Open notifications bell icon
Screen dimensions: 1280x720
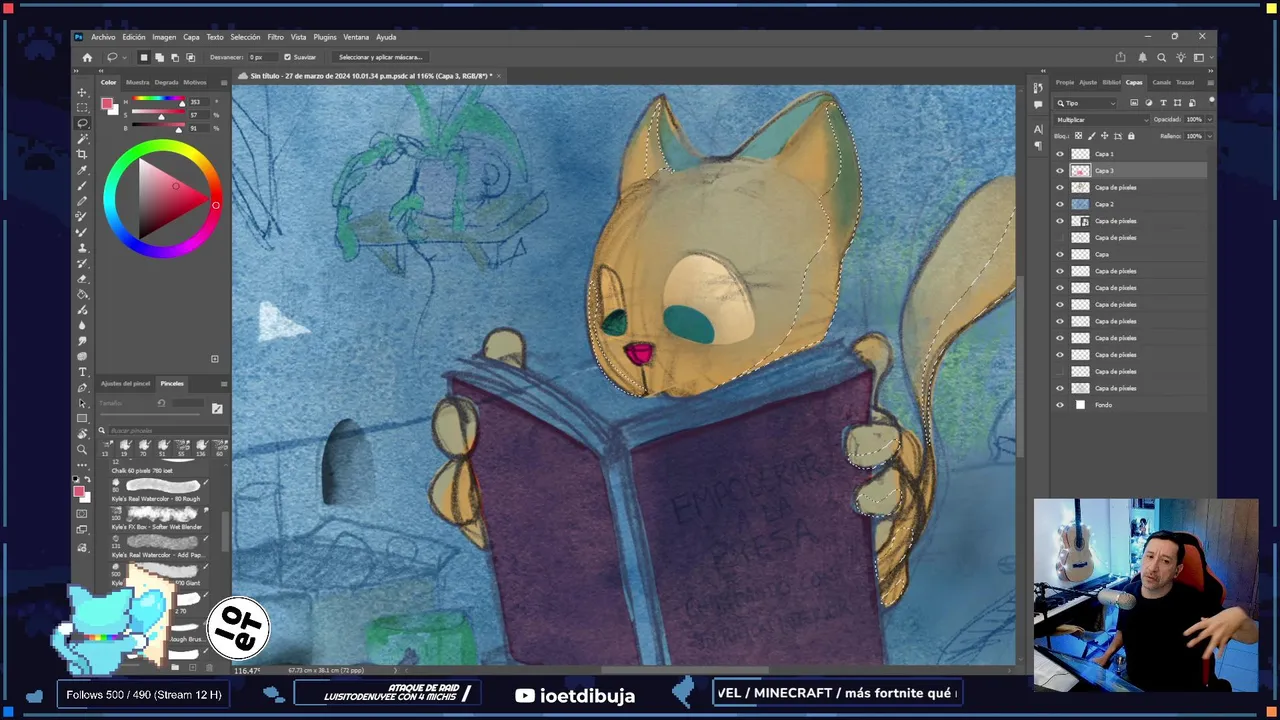1142,57
